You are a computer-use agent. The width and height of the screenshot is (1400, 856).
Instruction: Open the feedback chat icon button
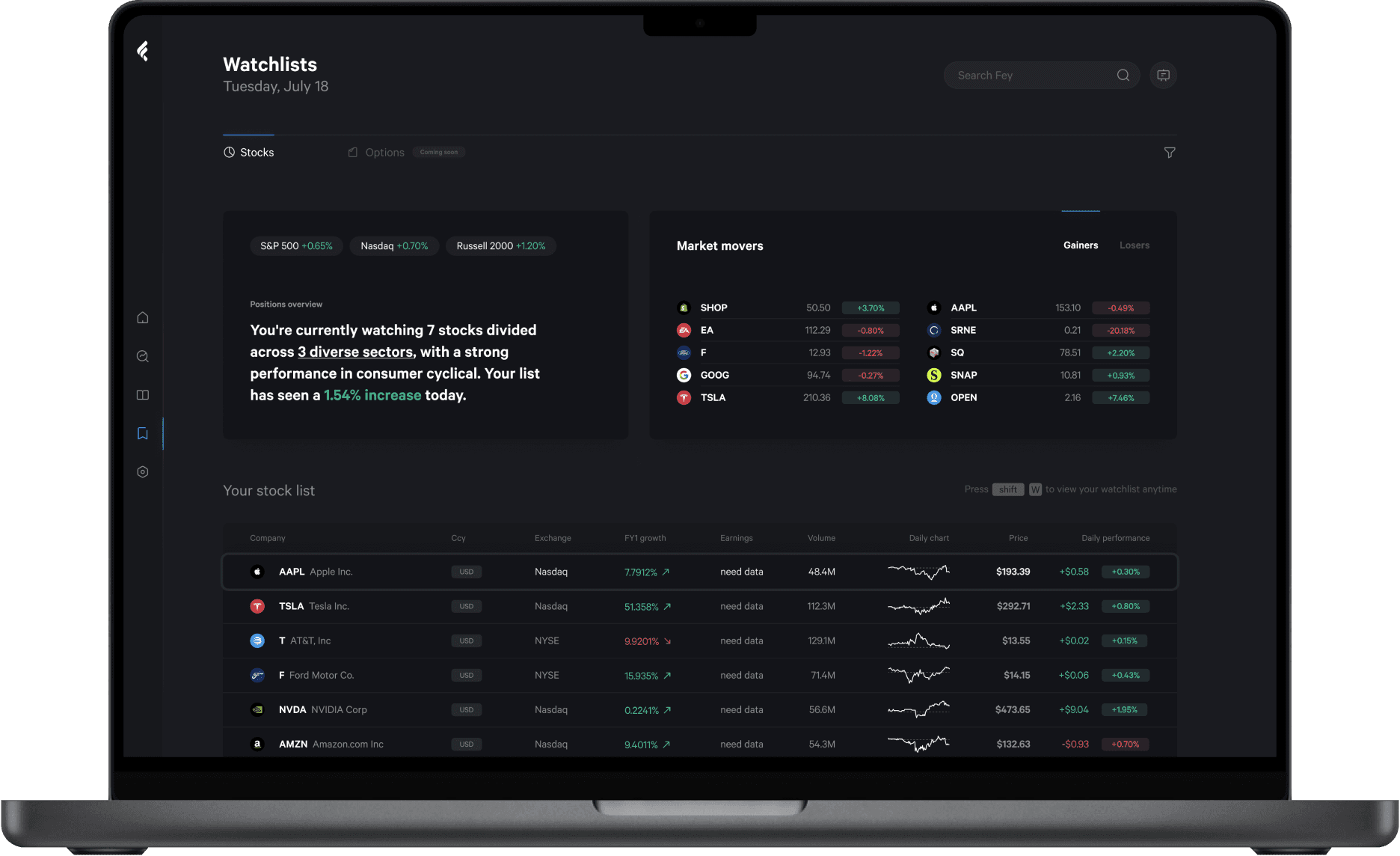pyautogui.click(x=1164, y=76)
